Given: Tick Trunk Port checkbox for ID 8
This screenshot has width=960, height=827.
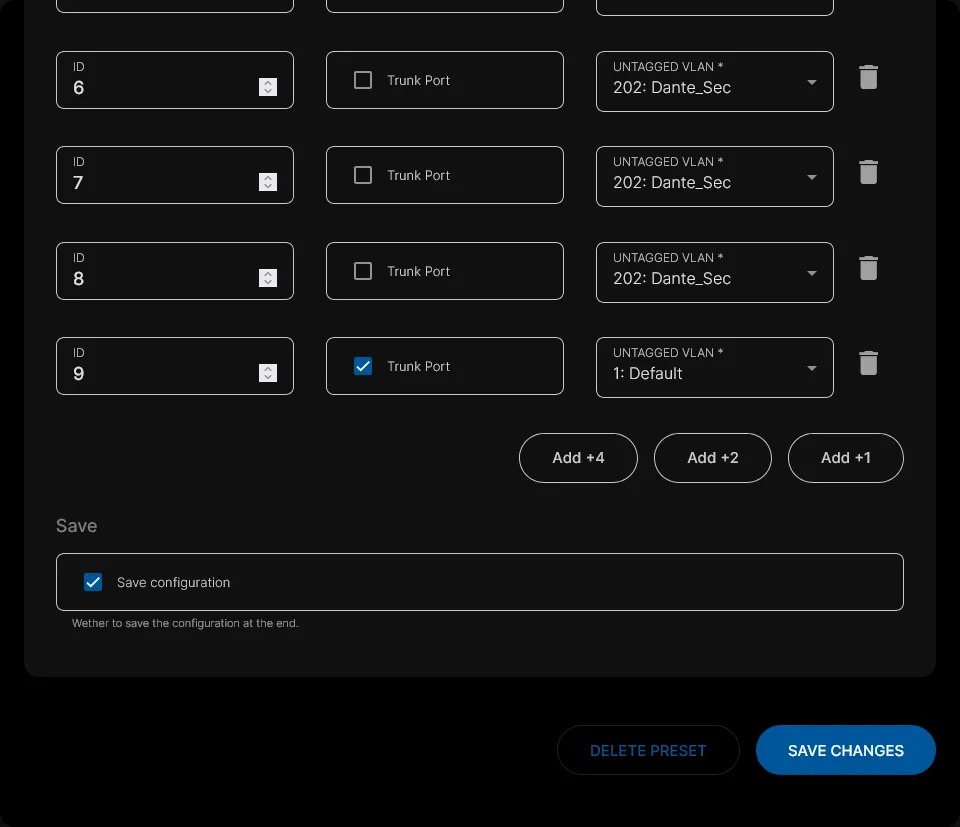Looking at the screenshot, I should pos(363,271).
